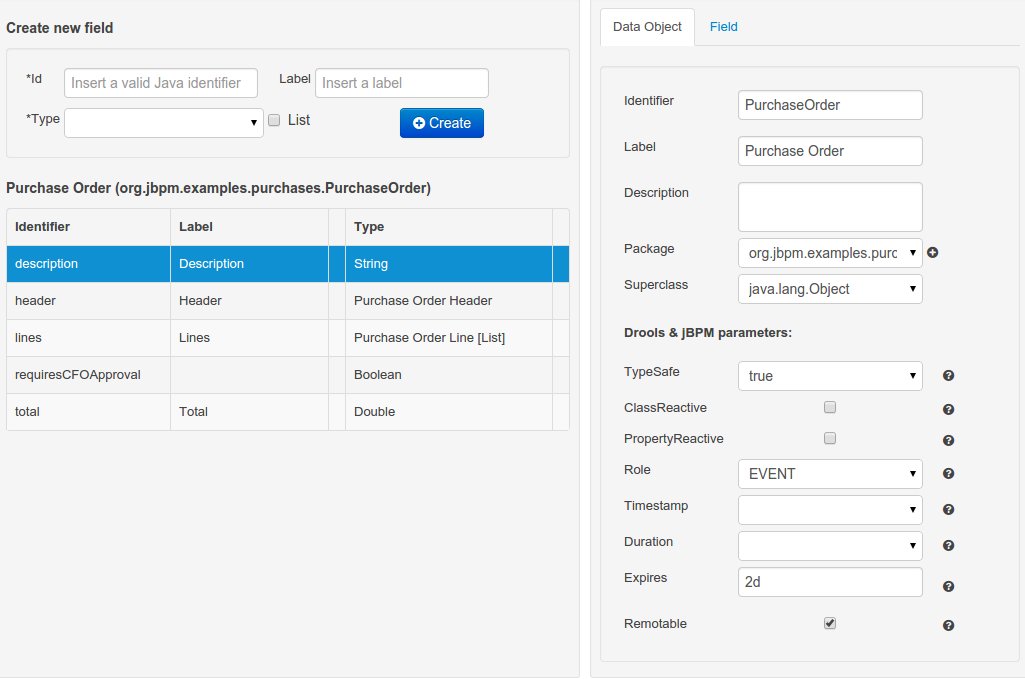Enable the PropertyReactive checkbox

[829, 439]
